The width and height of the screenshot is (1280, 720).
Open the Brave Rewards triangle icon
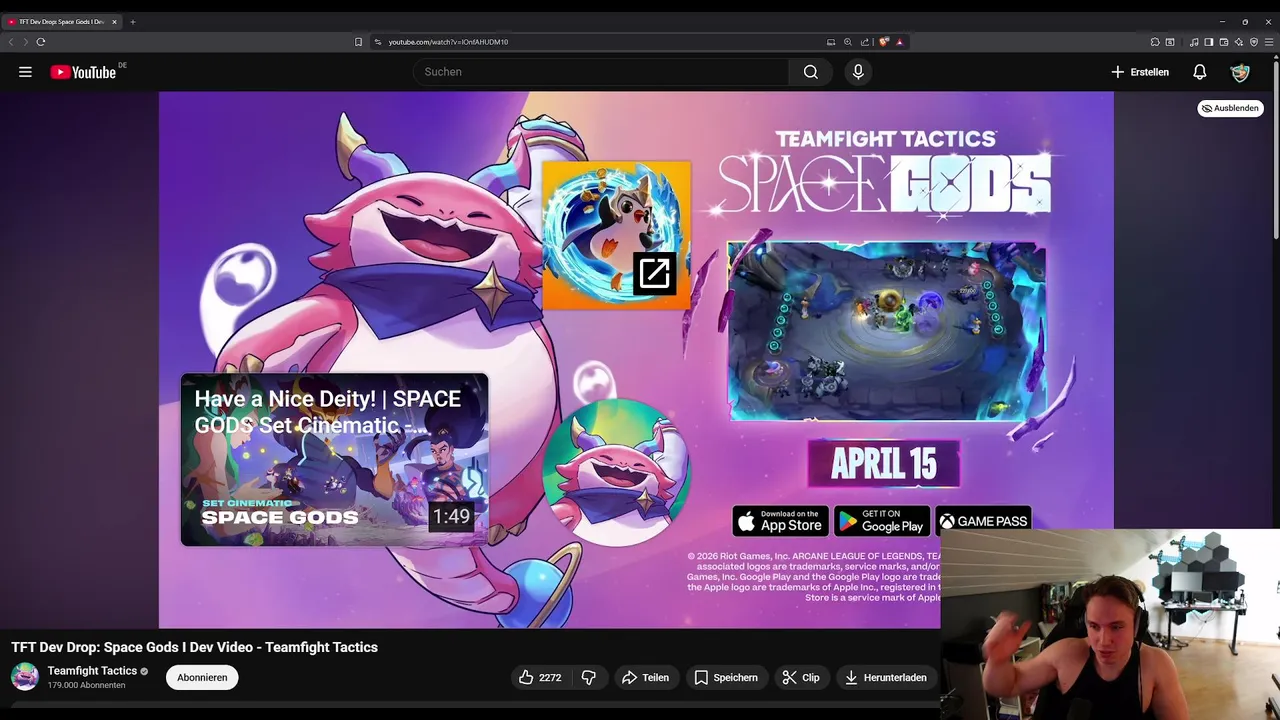click(x=900, y=42)
